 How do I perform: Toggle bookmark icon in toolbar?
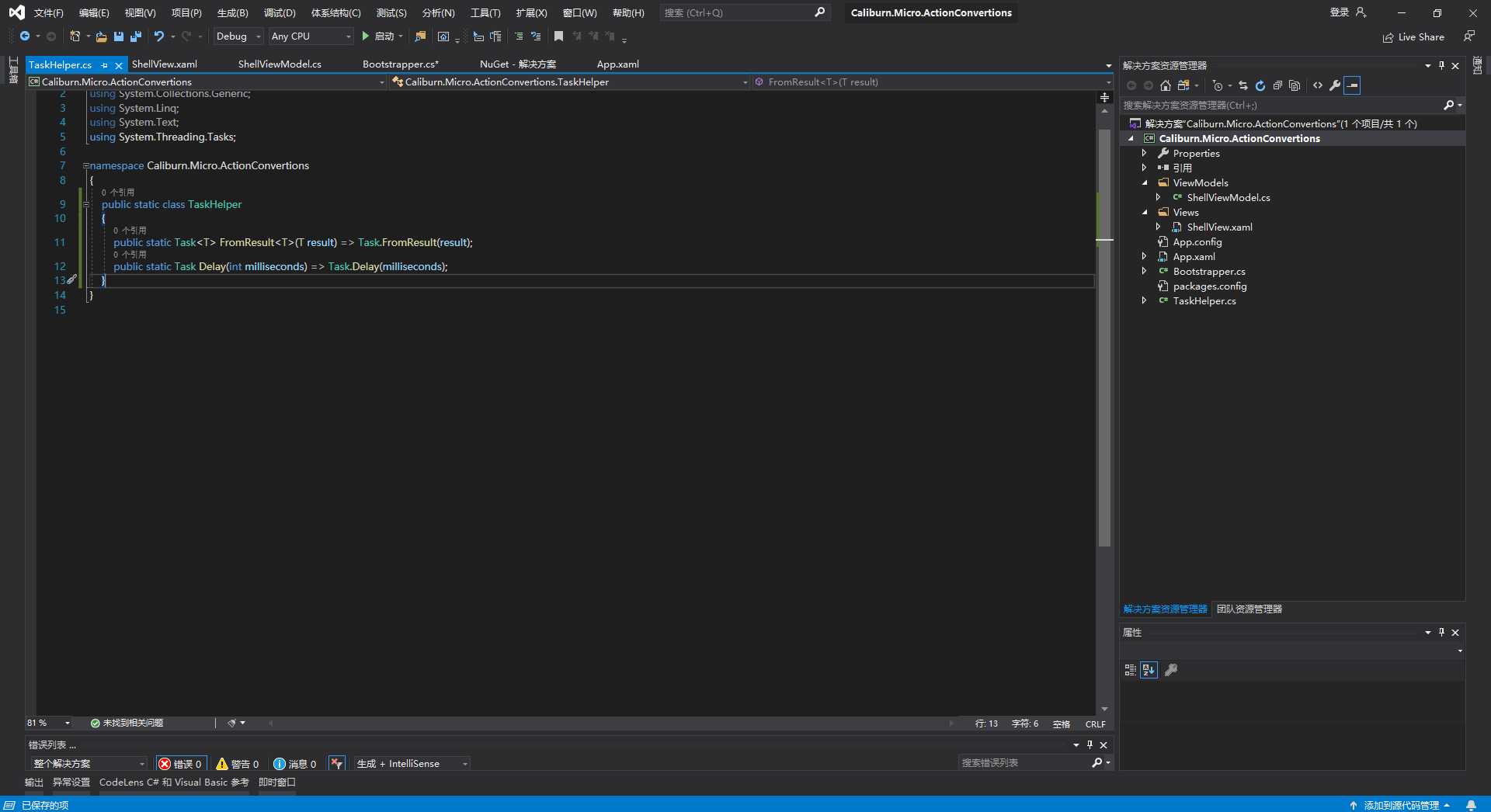pyautogui.click(x=558, y=36)
